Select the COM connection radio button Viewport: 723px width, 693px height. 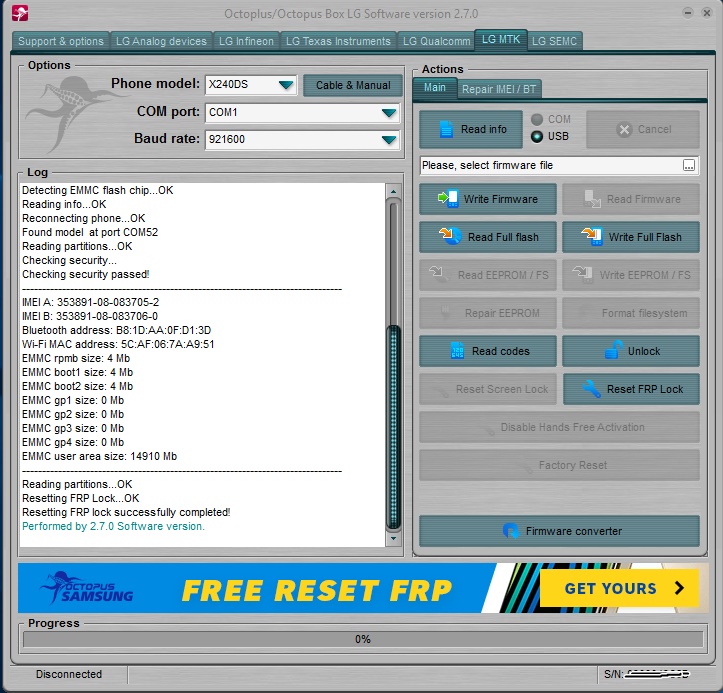coord(537,119)
